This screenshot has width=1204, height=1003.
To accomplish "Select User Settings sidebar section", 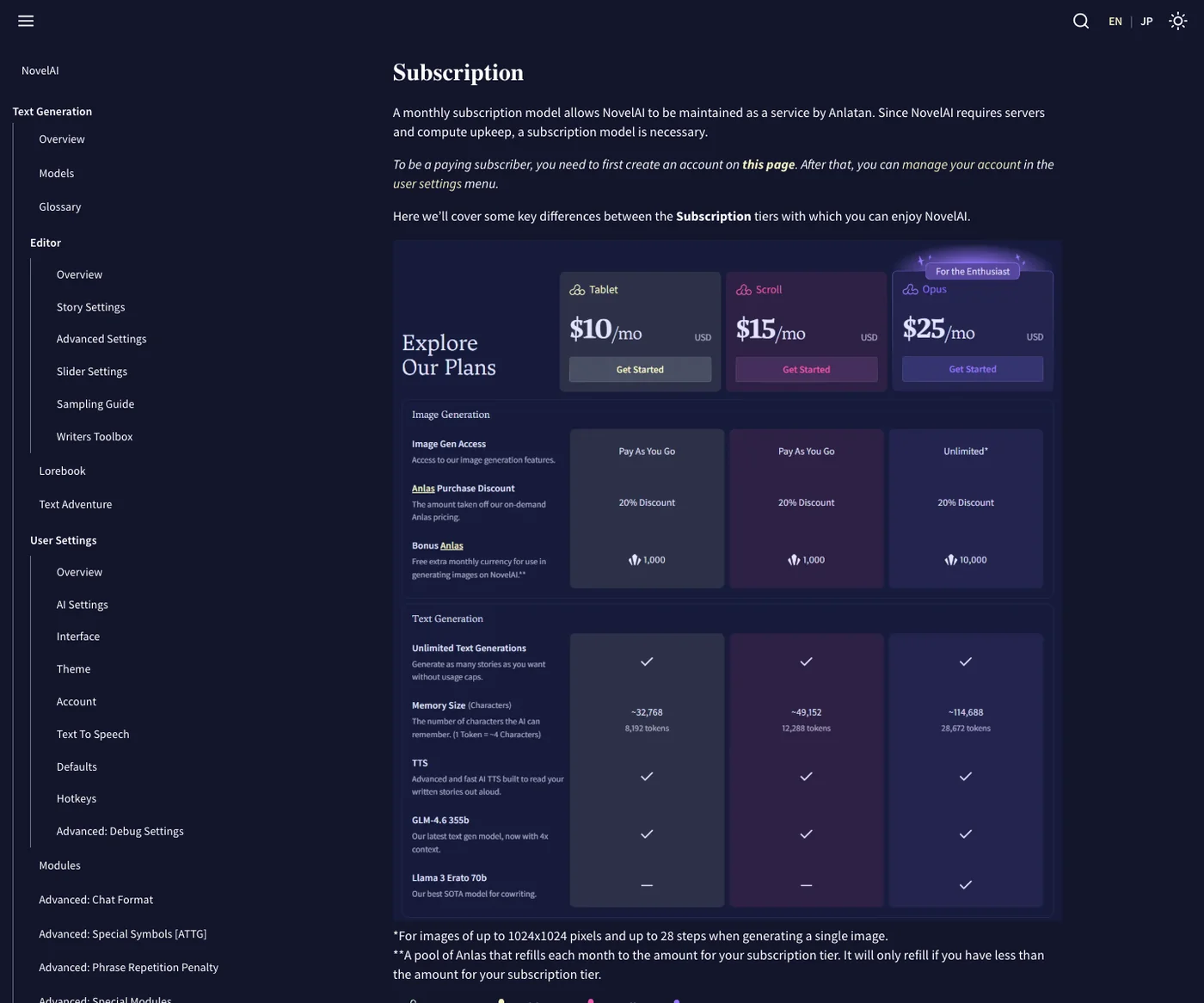I will 64,541.
